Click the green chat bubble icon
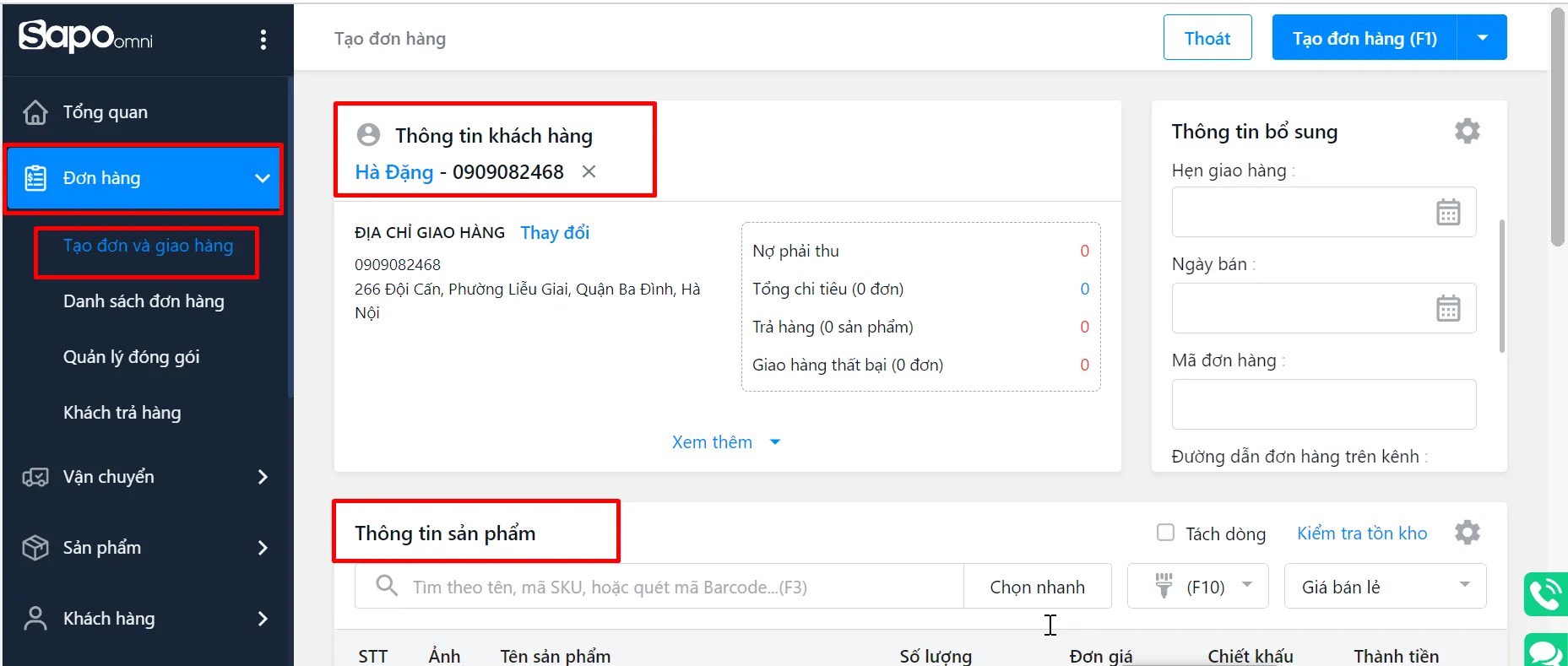Screen dimensions: 1568x666 (1546, 651)
